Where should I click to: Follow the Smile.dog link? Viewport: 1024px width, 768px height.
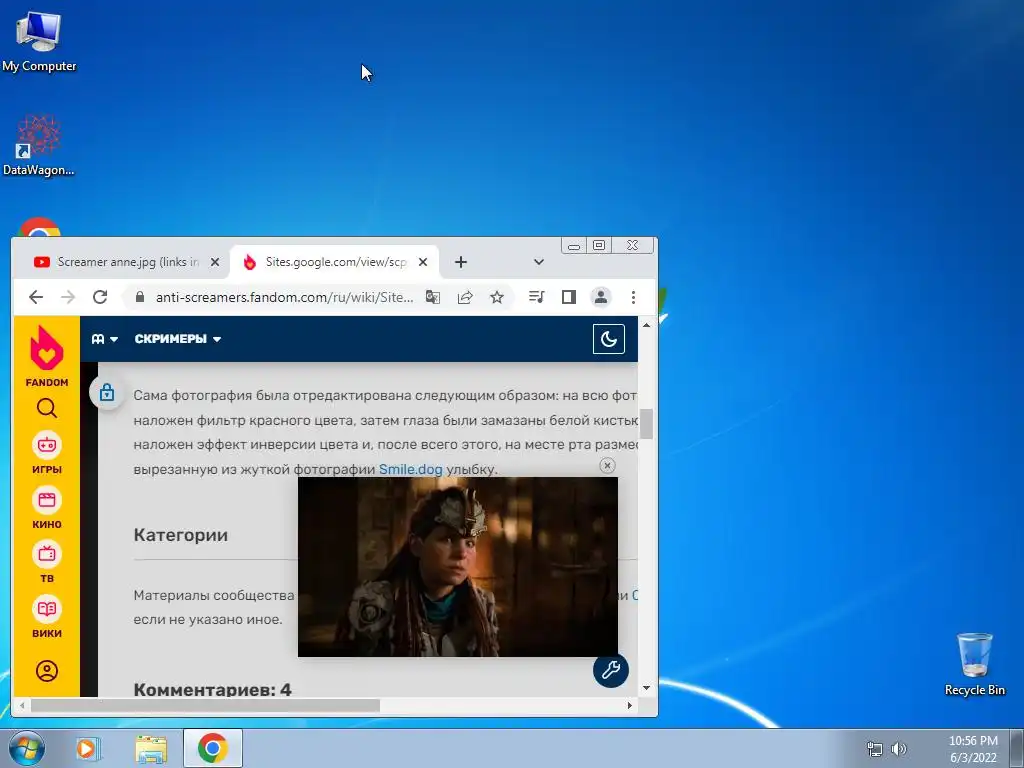[x=411, y=469]
